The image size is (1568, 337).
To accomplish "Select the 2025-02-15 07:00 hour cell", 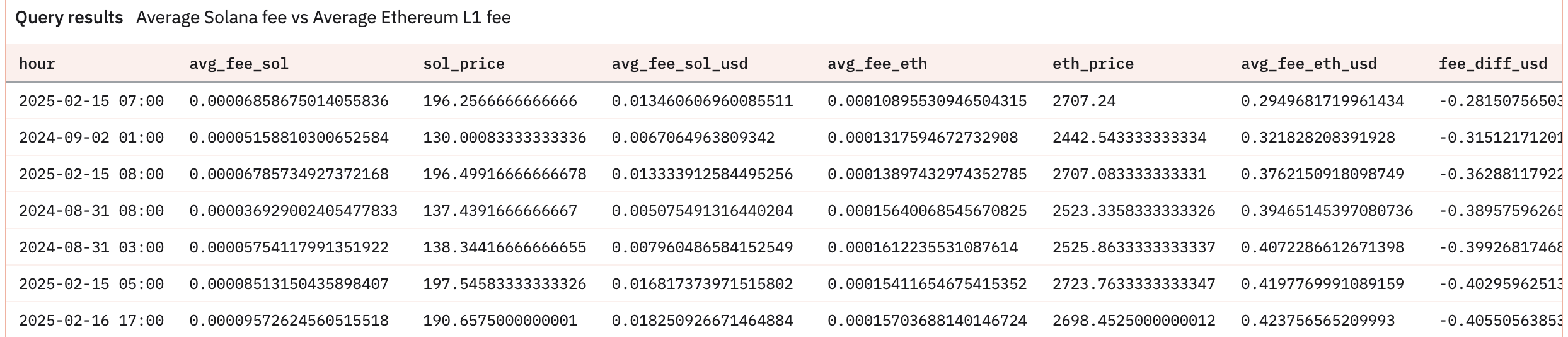I will click(x=91, y=101).
